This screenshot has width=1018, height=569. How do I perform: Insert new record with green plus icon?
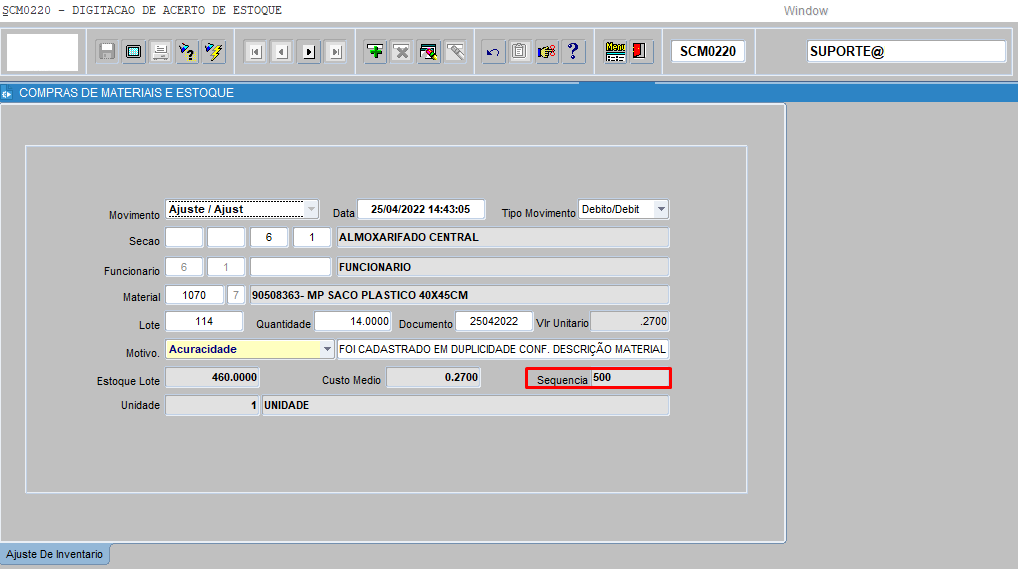point(375,51)
